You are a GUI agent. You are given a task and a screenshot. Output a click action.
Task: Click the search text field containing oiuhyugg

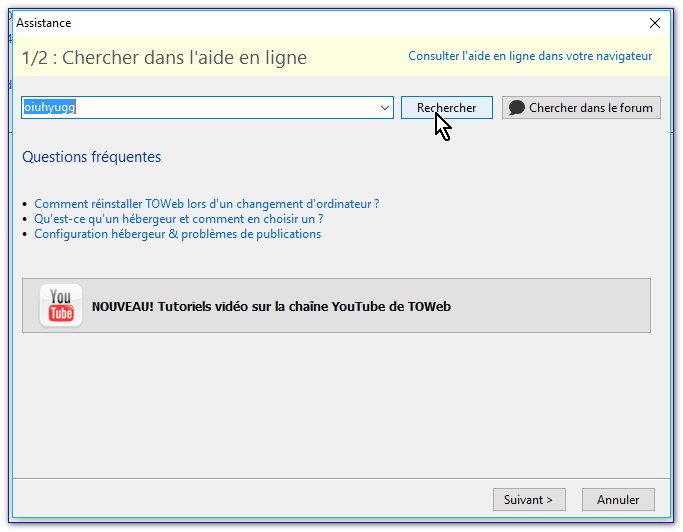[200, 108]
